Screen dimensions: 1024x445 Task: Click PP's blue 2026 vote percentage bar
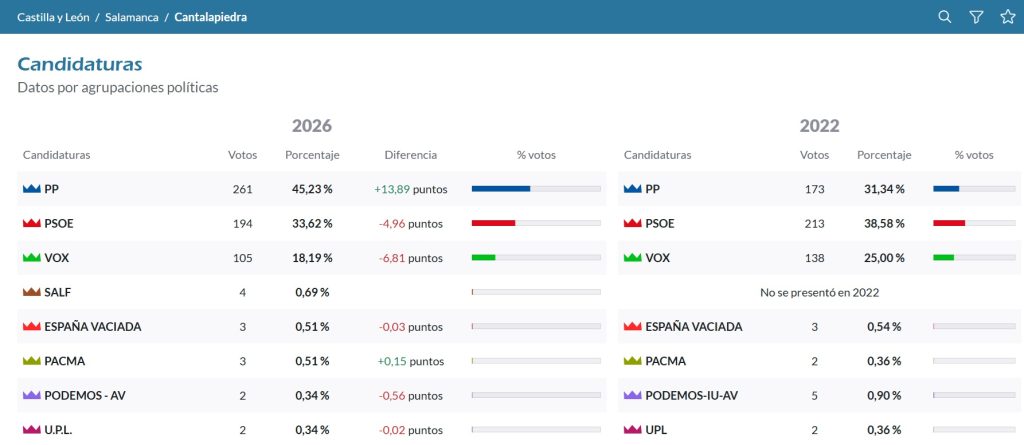(x=501, y=189)
